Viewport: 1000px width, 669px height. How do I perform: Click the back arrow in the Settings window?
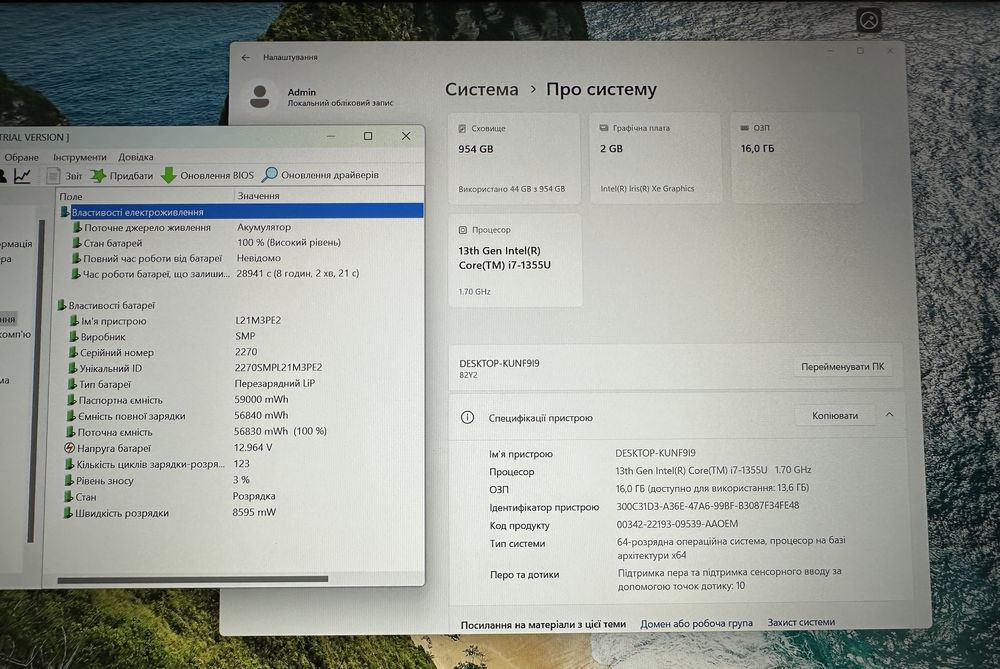pyautogui.click(x=246, y=57)
